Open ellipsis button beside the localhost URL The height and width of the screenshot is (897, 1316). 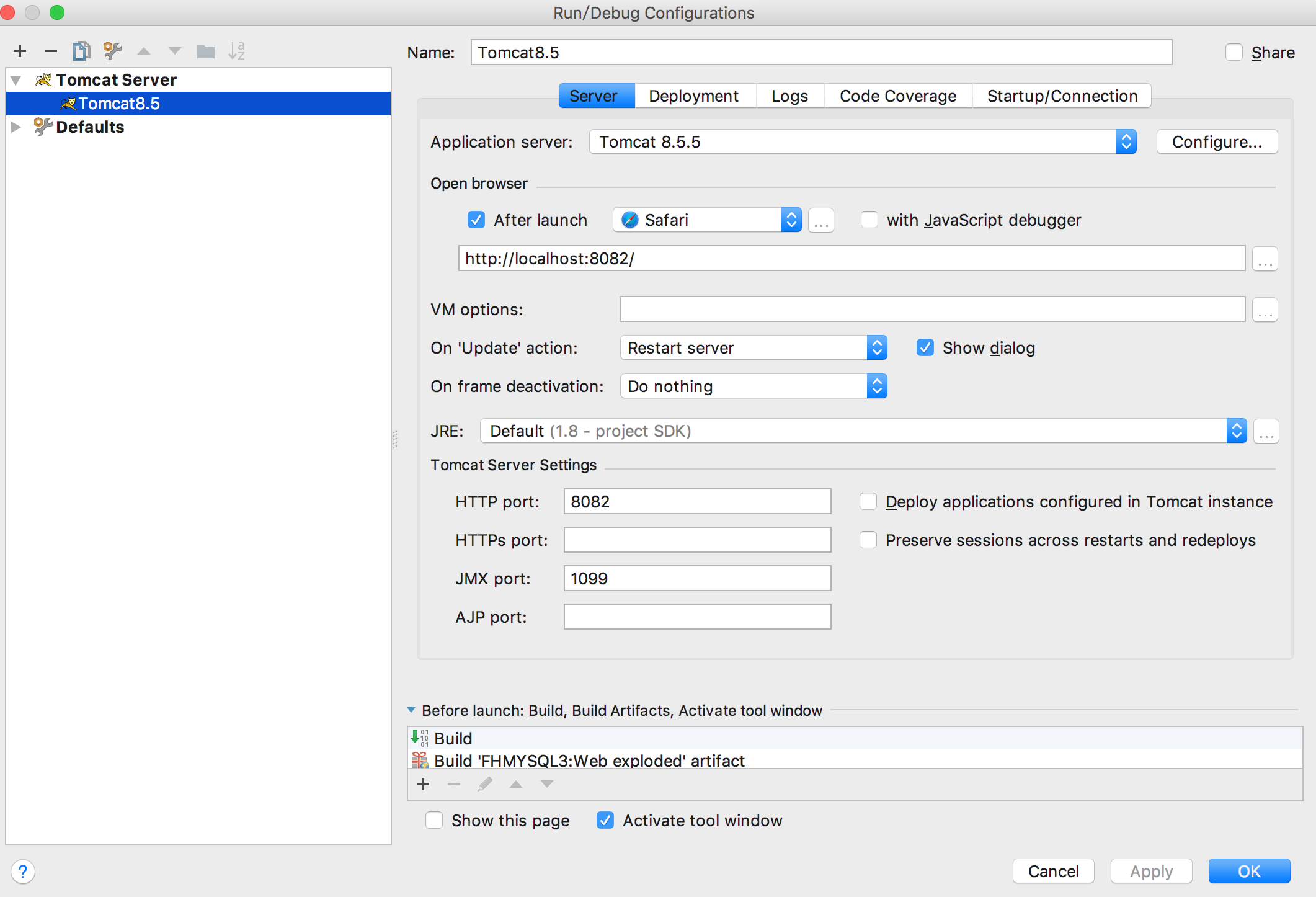1265,259
